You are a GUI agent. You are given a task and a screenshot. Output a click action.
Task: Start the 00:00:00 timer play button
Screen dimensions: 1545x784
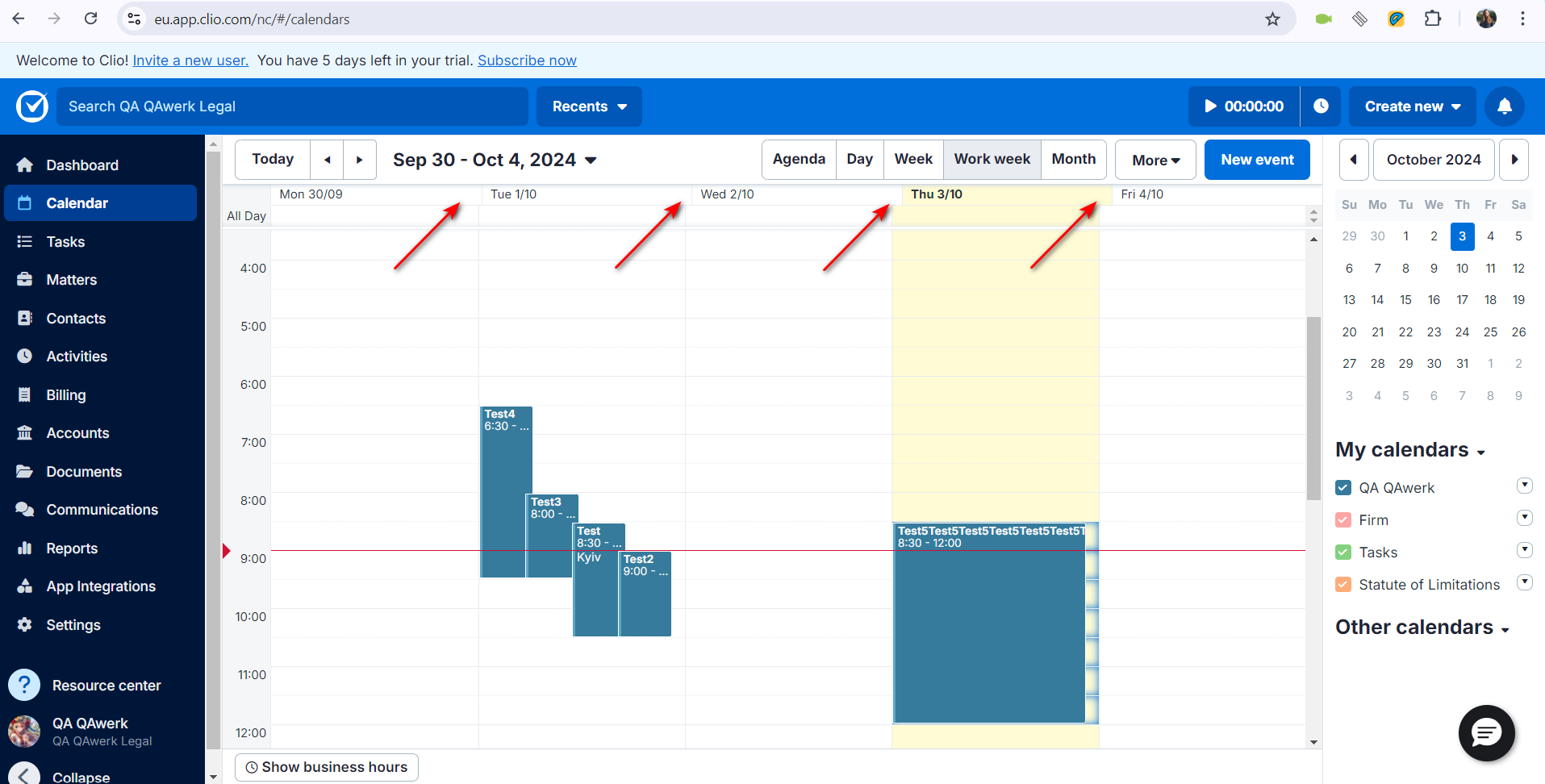[1244, 106]
